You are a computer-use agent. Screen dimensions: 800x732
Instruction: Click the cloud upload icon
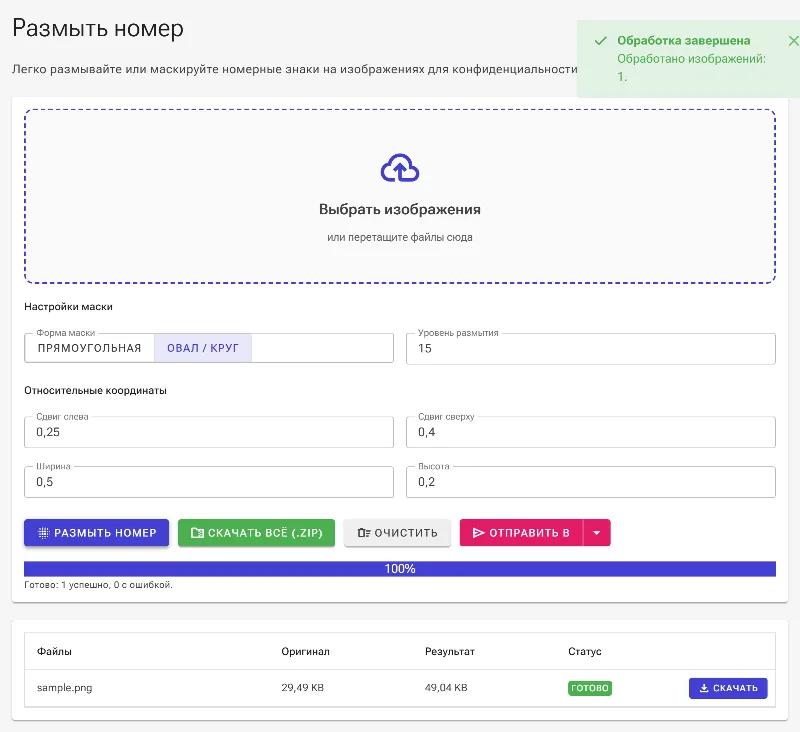399,168
